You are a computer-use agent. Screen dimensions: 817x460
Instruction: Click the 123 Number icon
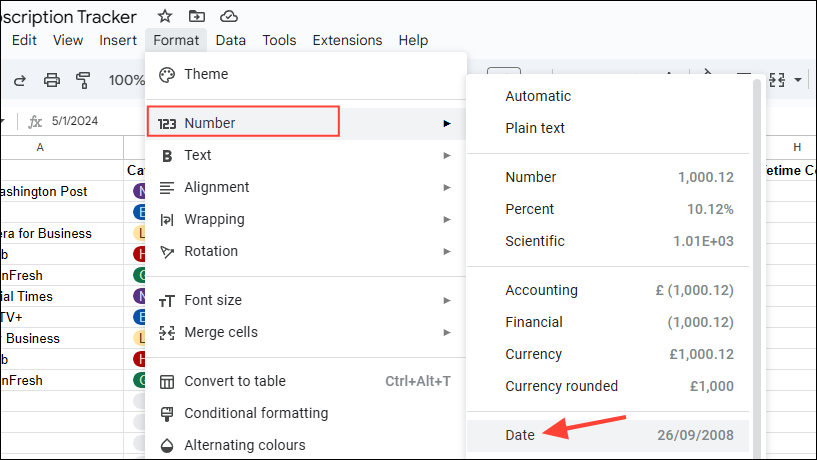coord(167,123)
